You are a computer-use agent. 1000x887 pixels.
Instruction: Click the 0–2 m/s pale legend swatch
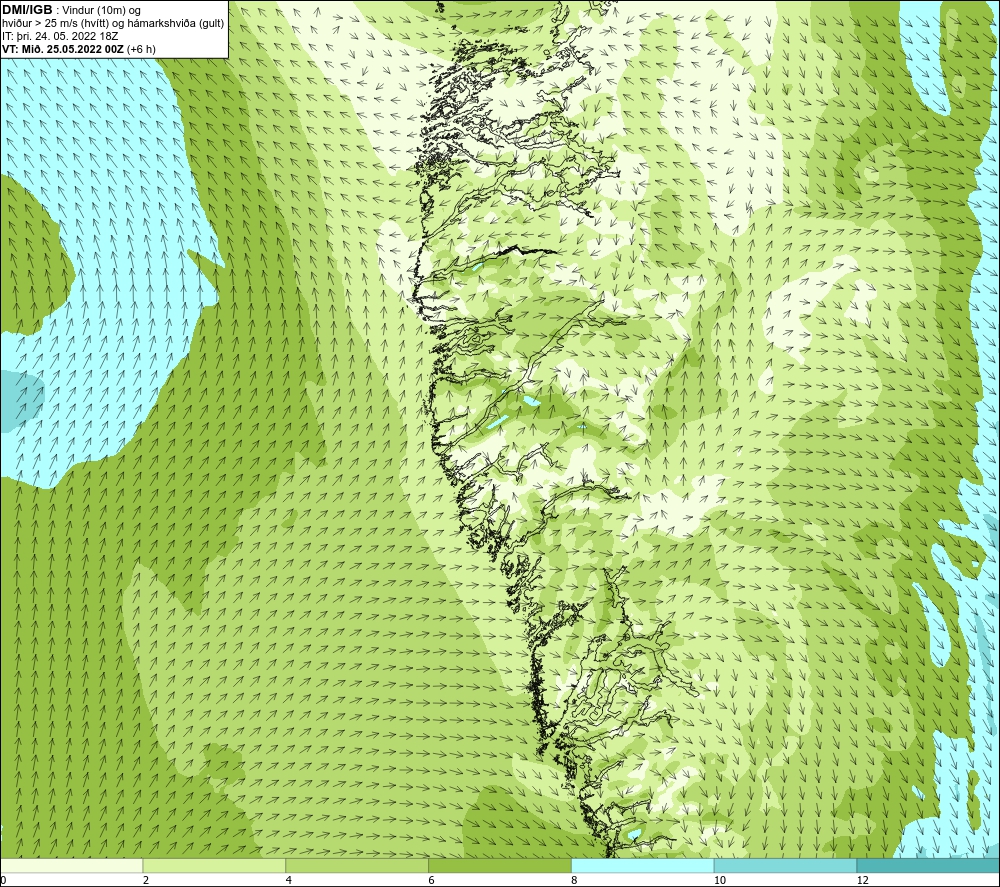click(71, 865)
